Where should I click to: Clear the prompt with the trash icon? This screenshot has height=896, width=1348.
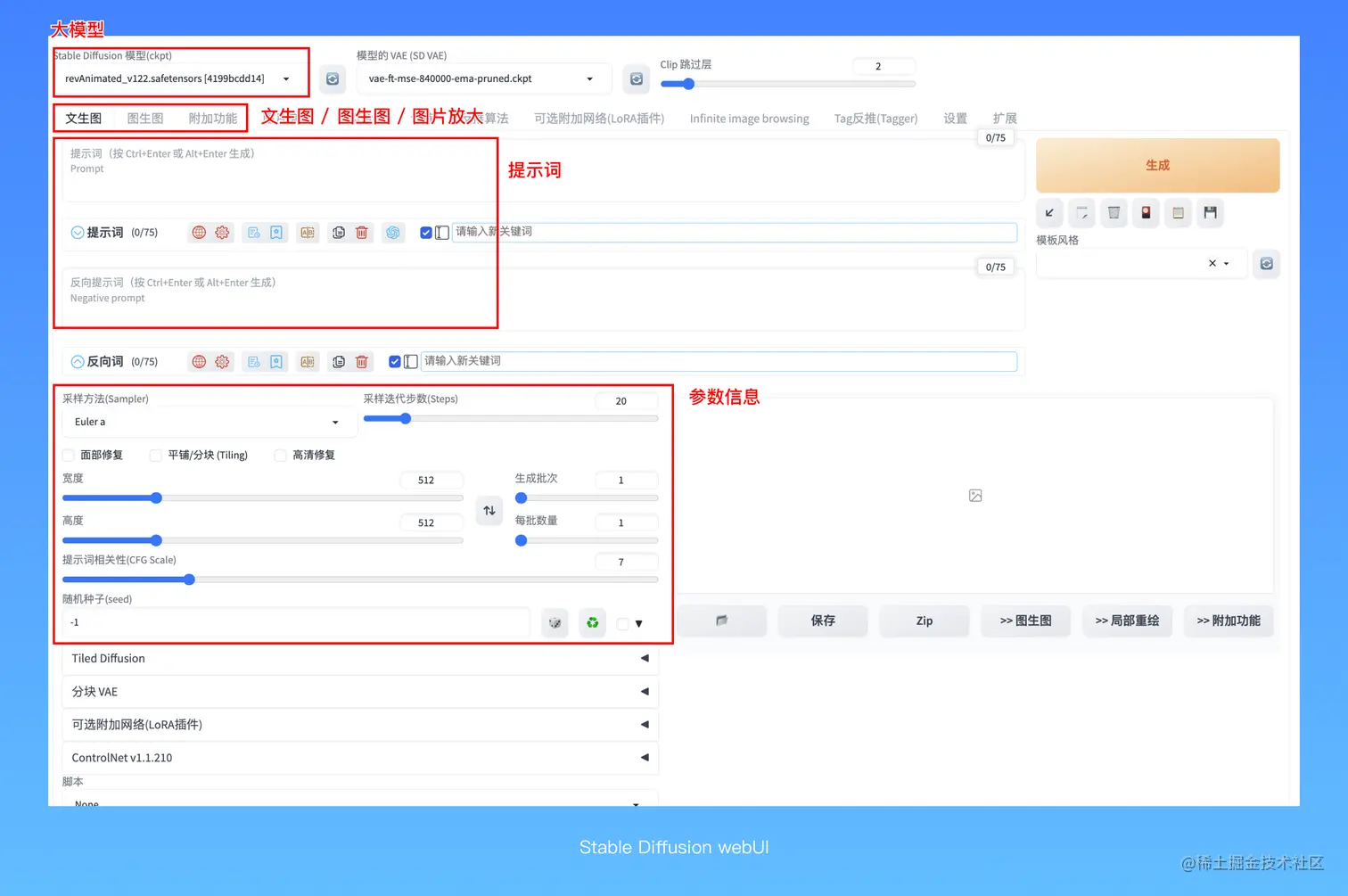361,233
